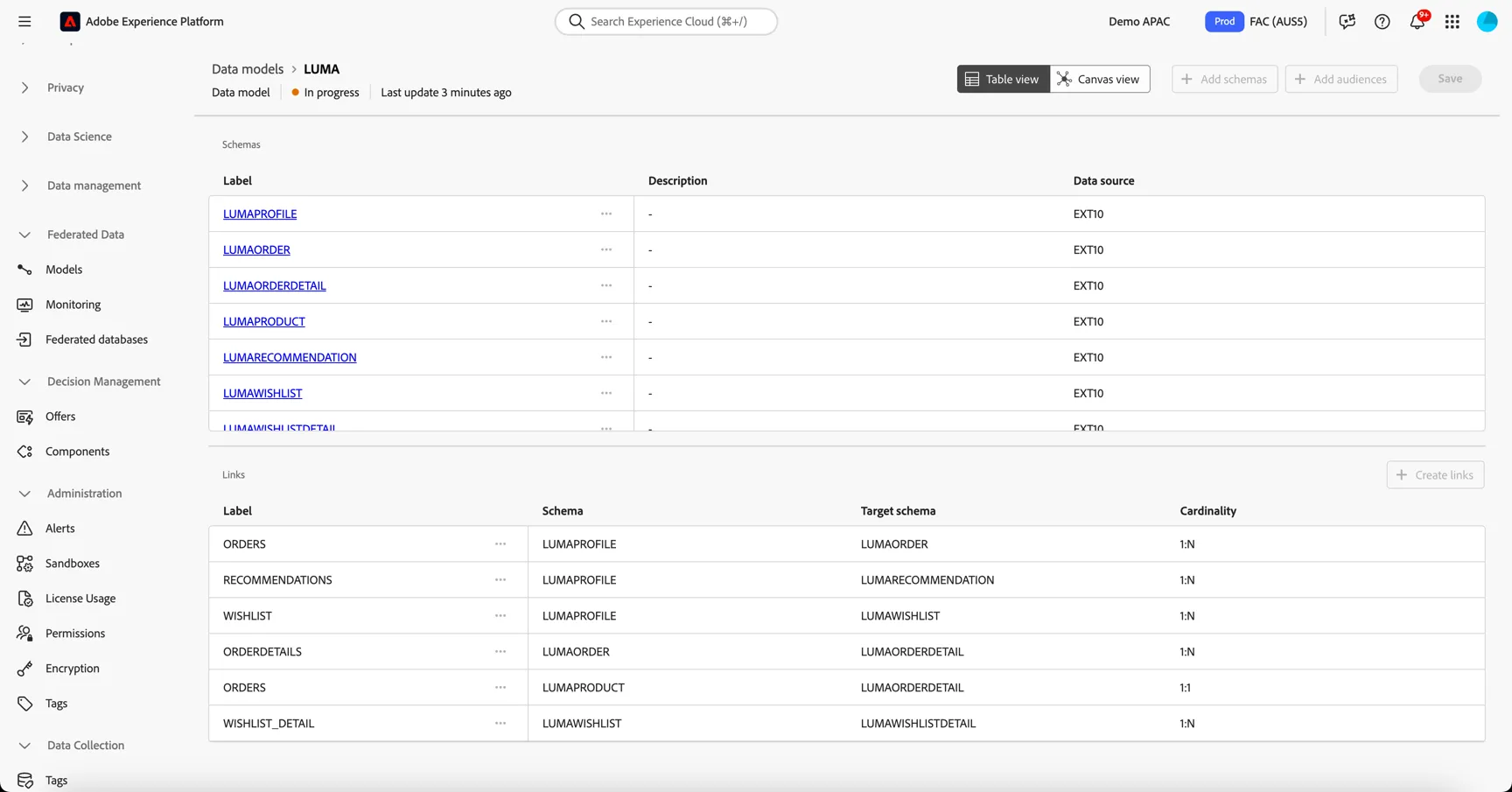The height and width of the screenshot is (792, 1512).
Task: Open the hamburger navigation menu
Action: coord(24,21)
